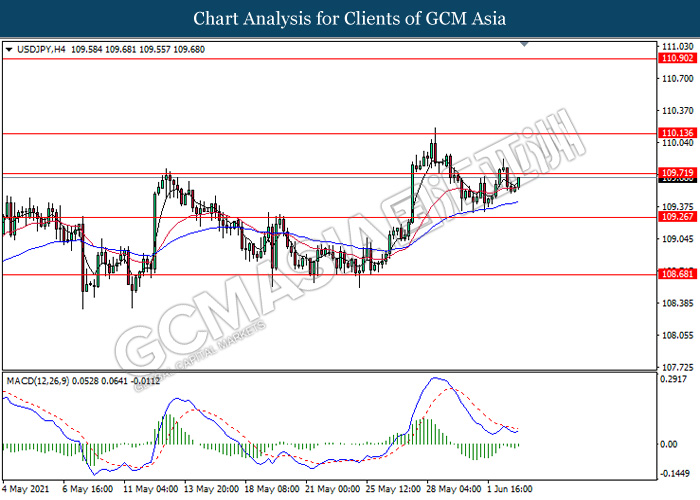Click the 110.370 price axis value
700x500 pixels.
point(678,111)
